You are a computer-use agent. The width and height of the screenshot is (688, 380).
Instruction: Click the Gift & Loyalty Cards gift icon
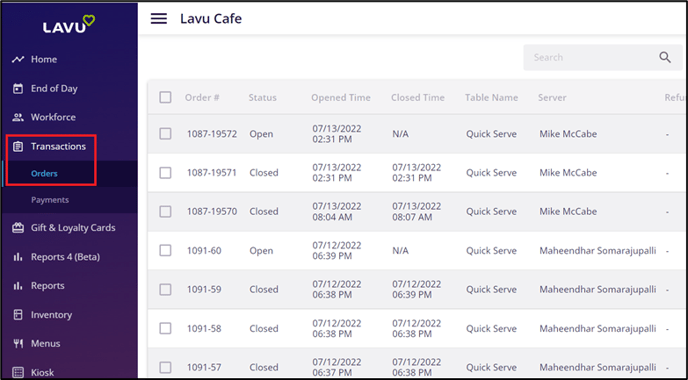click(x=18, y=228)
